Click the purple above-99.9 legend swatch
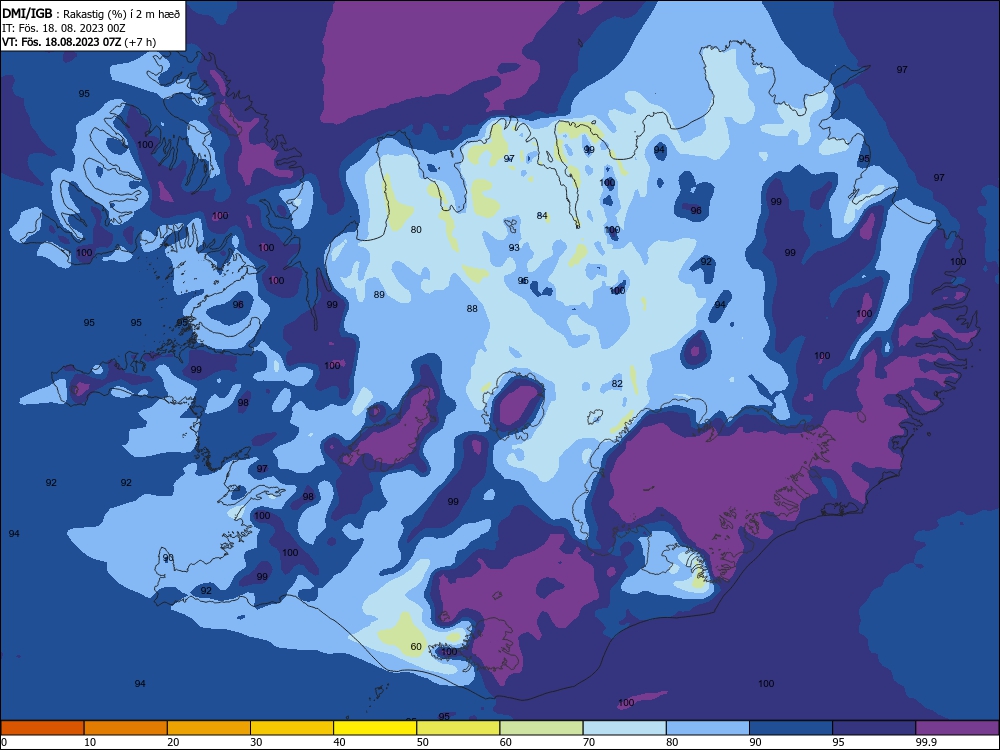 point(958,728)
